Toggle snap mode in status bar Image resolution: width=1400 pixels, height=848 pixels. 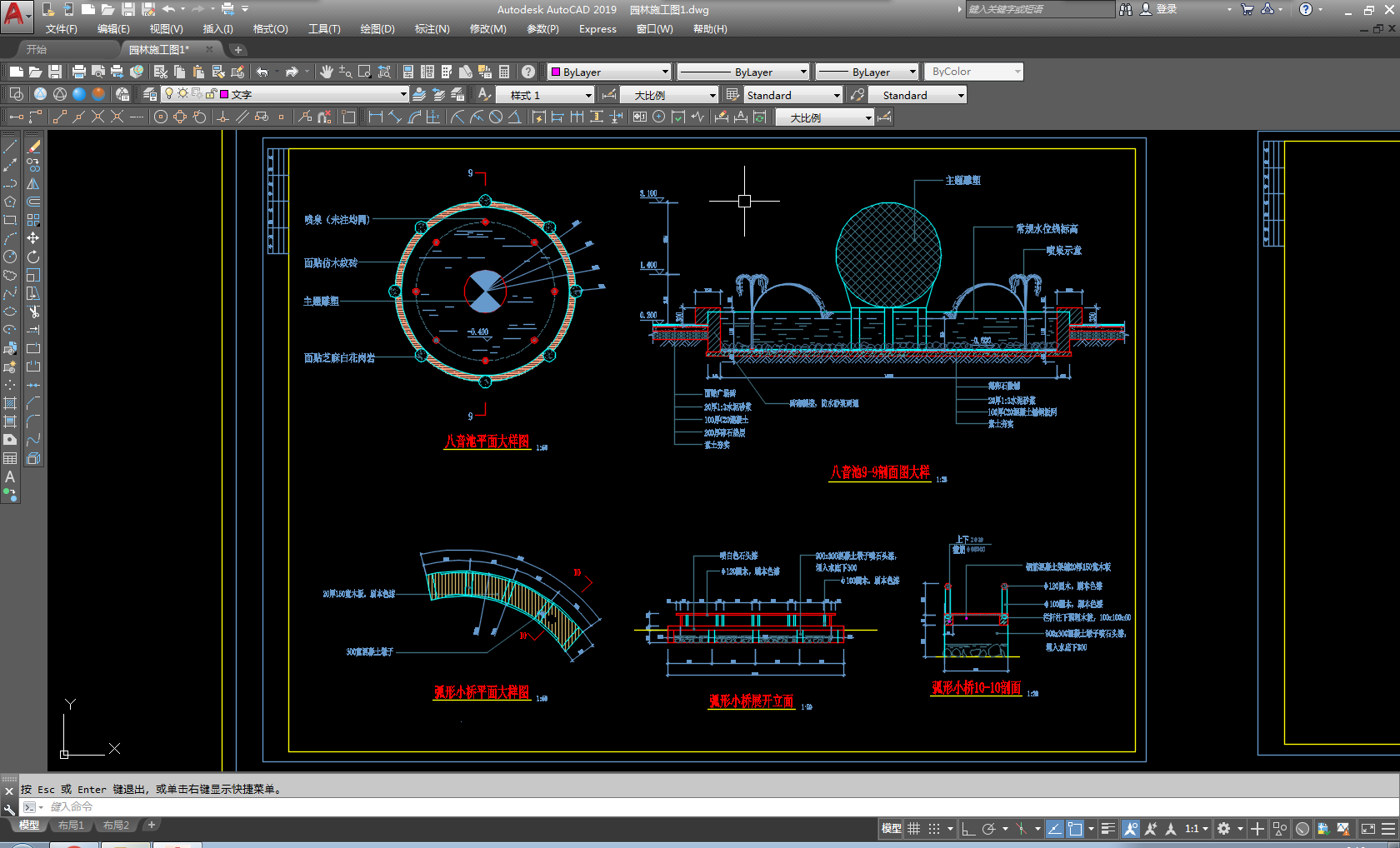(934, 829)
